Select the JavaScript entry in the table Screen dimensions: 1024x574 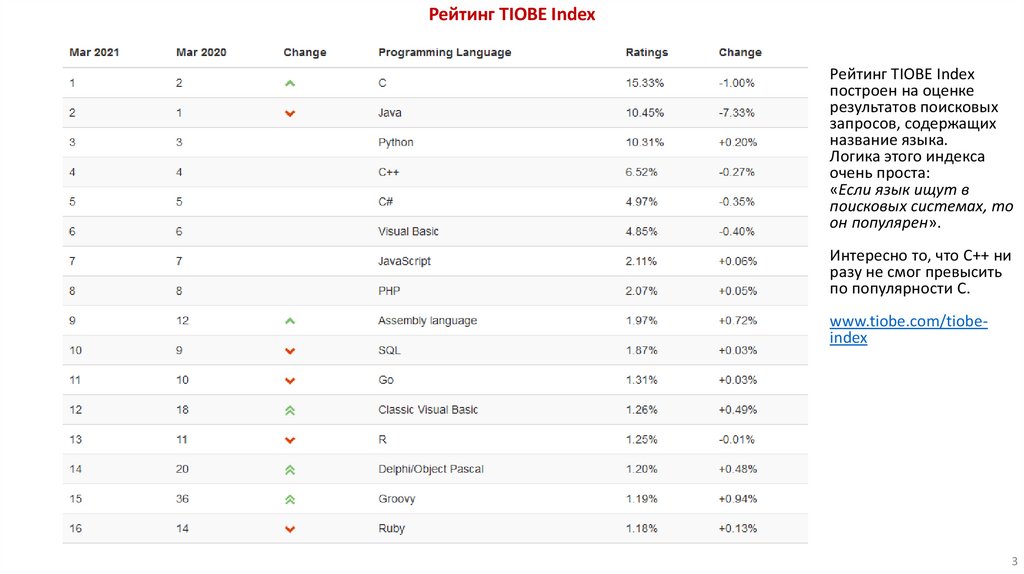point(404,261)
